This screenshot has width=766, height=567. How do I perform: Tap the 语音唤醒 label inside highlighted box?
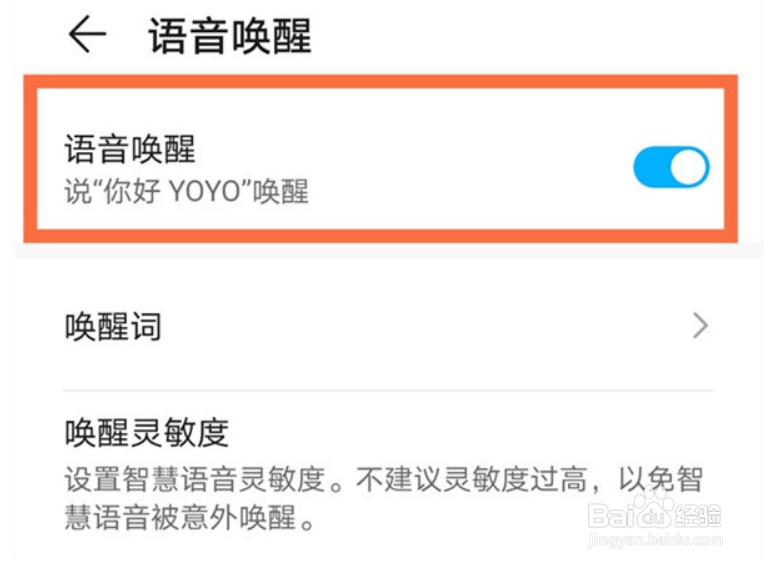pyautogui.click(x=130, y=149)
